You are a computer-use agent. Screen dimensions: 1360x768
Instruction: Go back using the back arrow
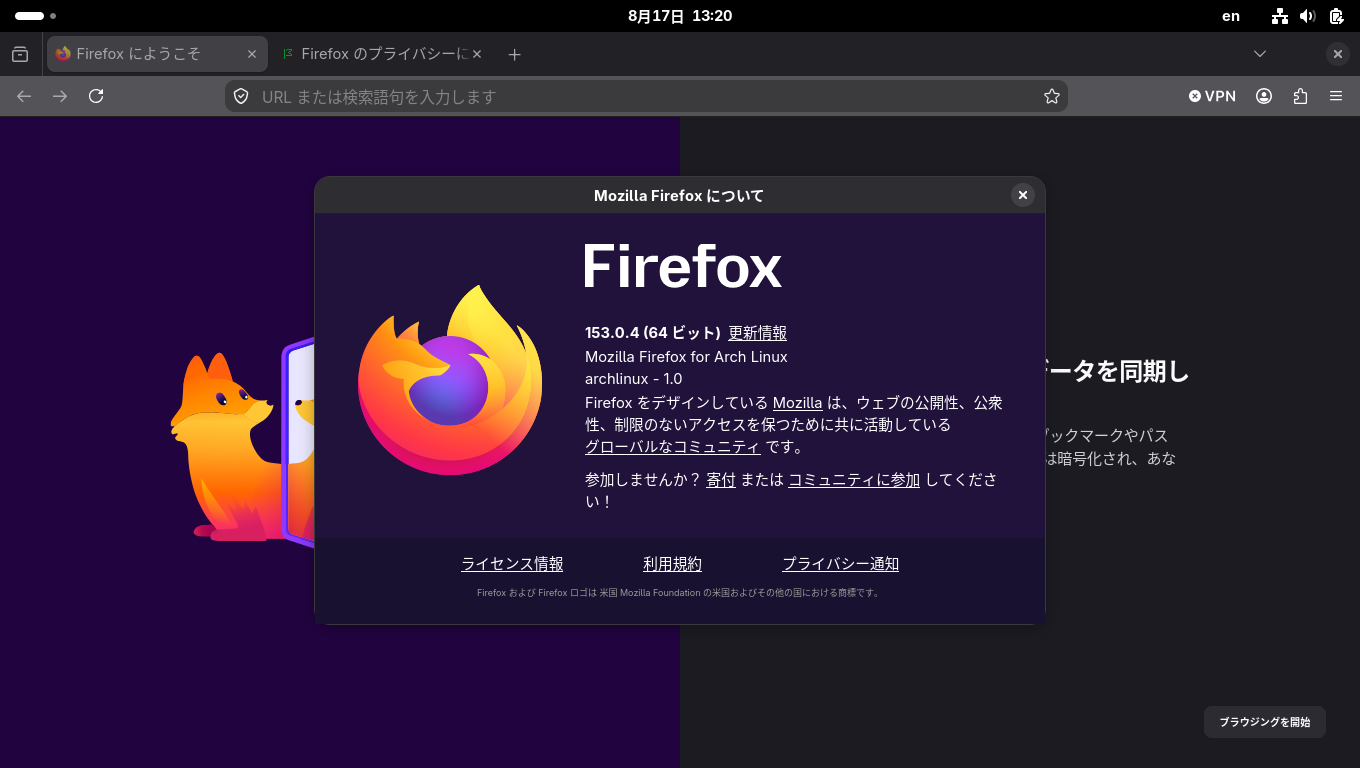24,96
